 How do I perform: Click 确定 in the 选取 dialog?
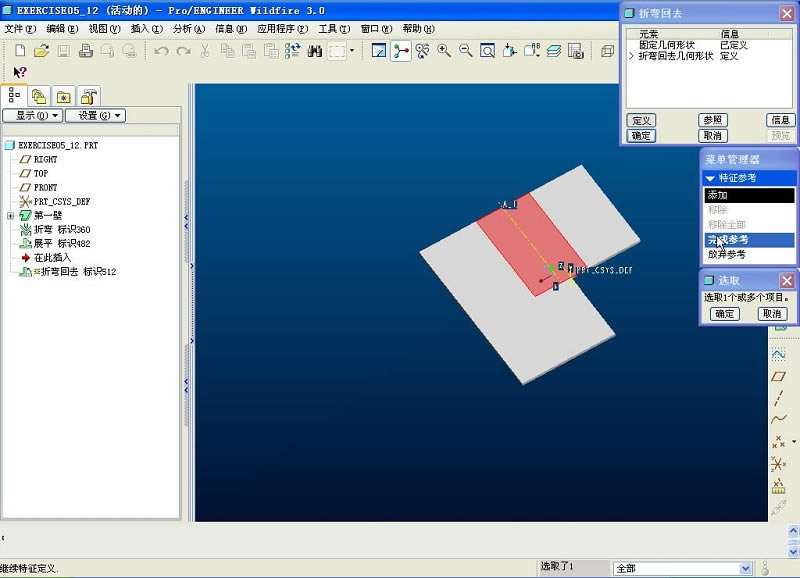pos(725,314)
